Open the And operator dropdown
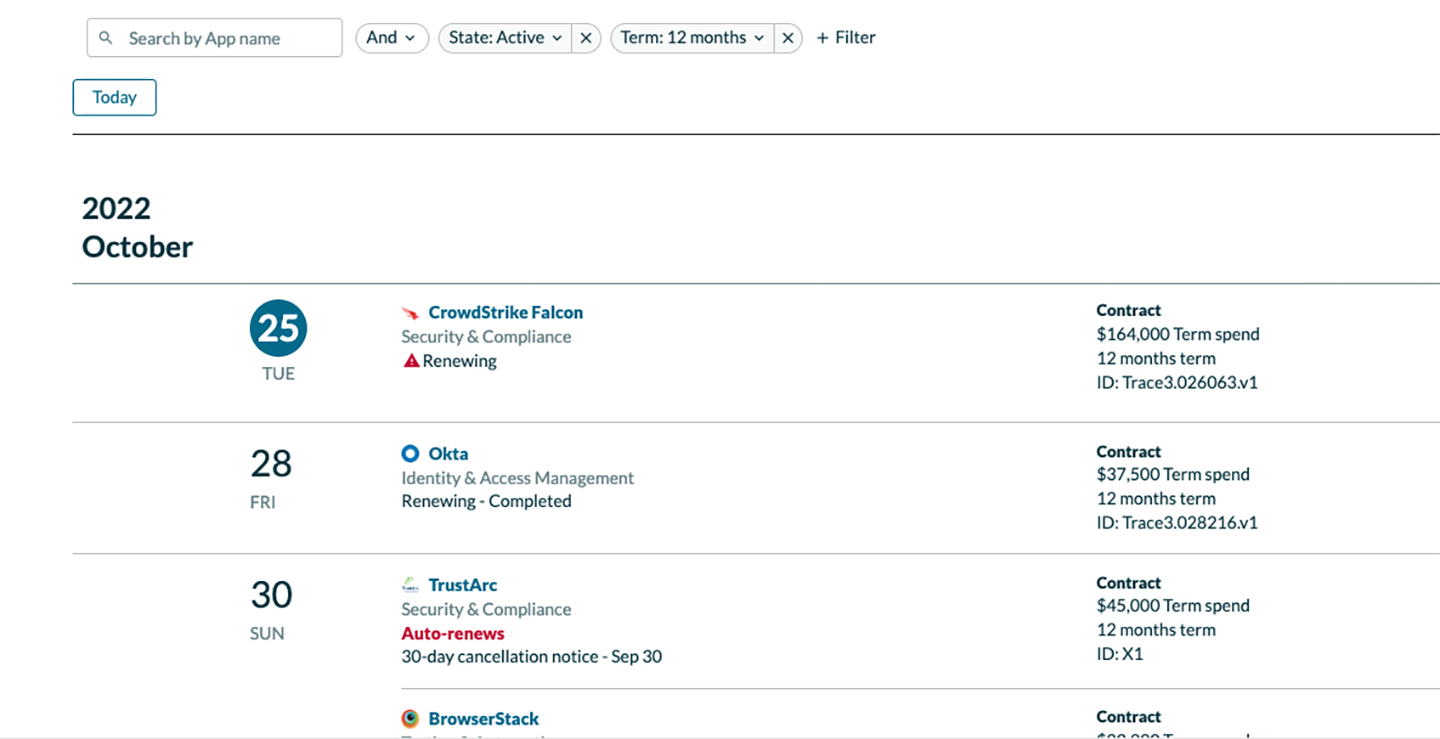This screenshot has width=1440, height=739. [392, 38]
